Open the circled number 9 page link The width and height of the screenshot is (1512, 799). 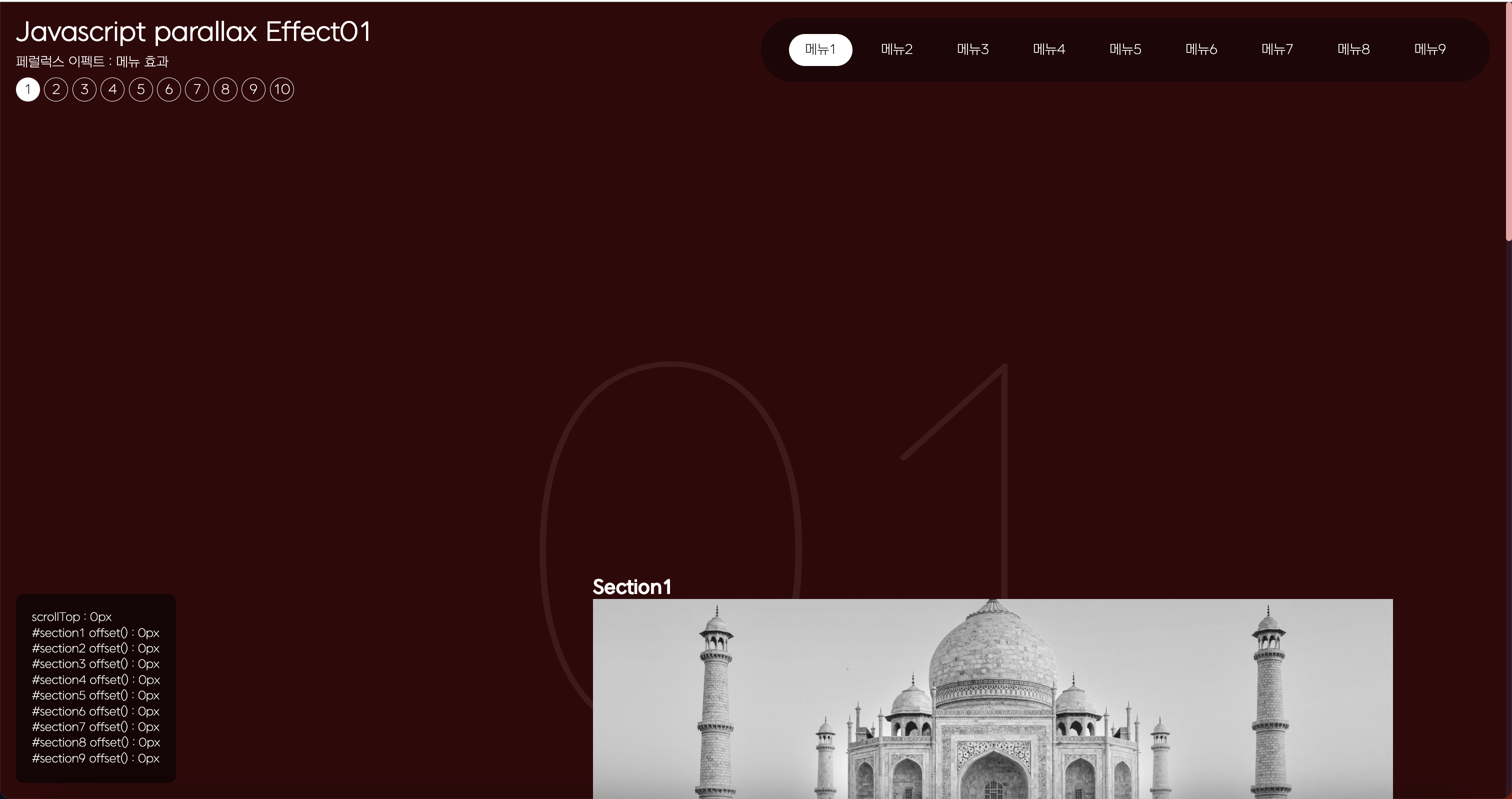[x=253, y=89]
